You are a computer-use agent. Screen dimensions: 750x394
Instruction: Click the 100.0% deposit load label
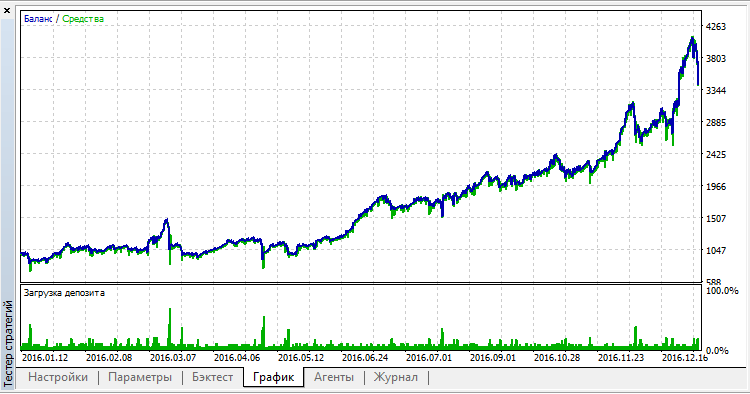722,291
